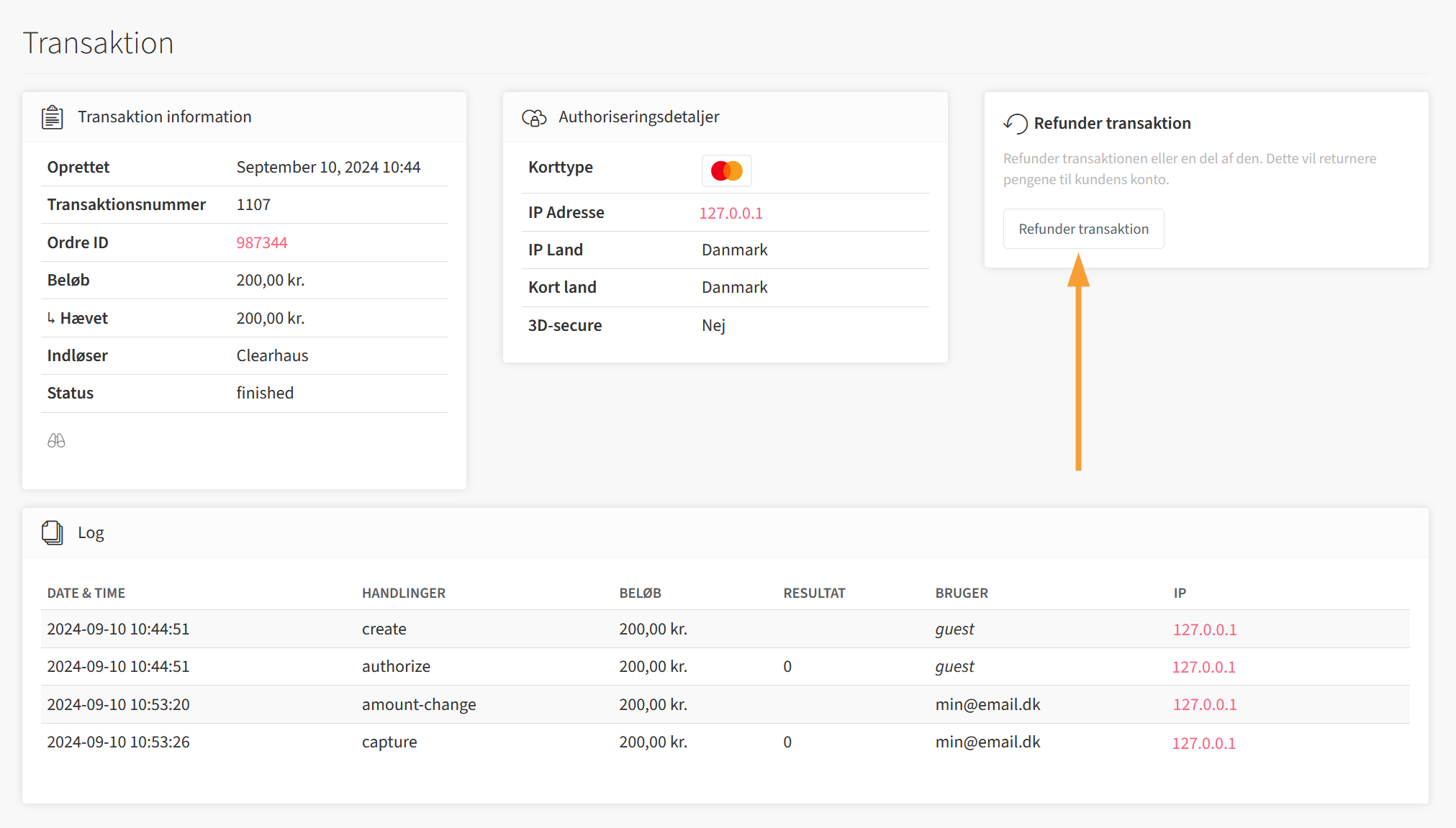The height and width of the screenshot is (828, 1456).
Task: Click the authorize action in the log
Action: pos(396,666)
